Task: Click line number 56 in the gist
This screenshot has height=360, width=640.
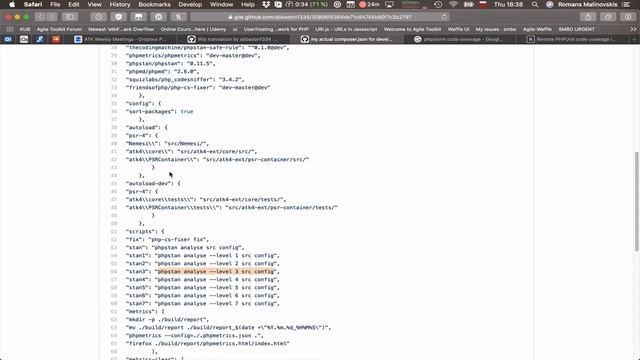Action: tap(114, 271)
